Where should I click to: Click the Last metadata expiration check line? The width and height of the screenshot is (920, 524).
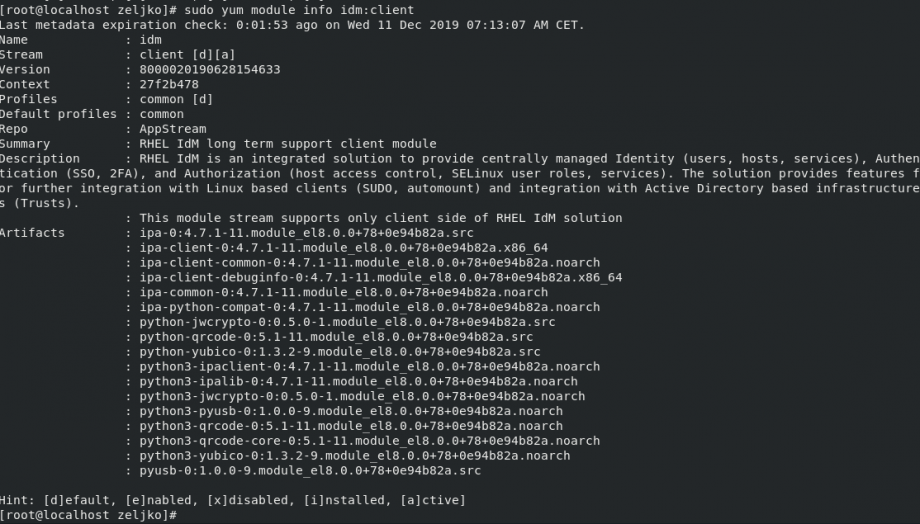pos(292,25)
